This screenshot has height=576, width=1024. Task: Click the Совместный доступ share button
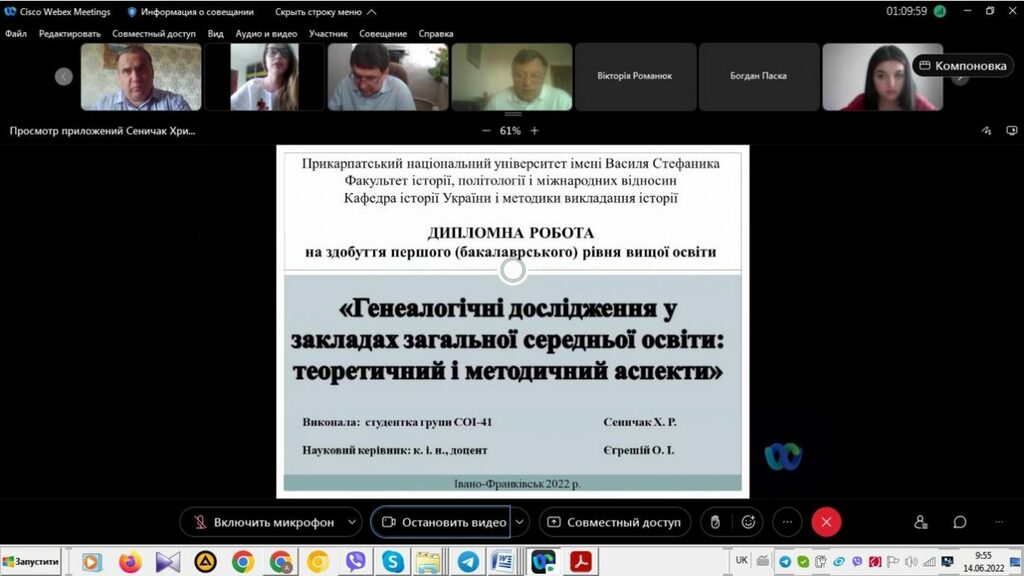click(614, 522)
